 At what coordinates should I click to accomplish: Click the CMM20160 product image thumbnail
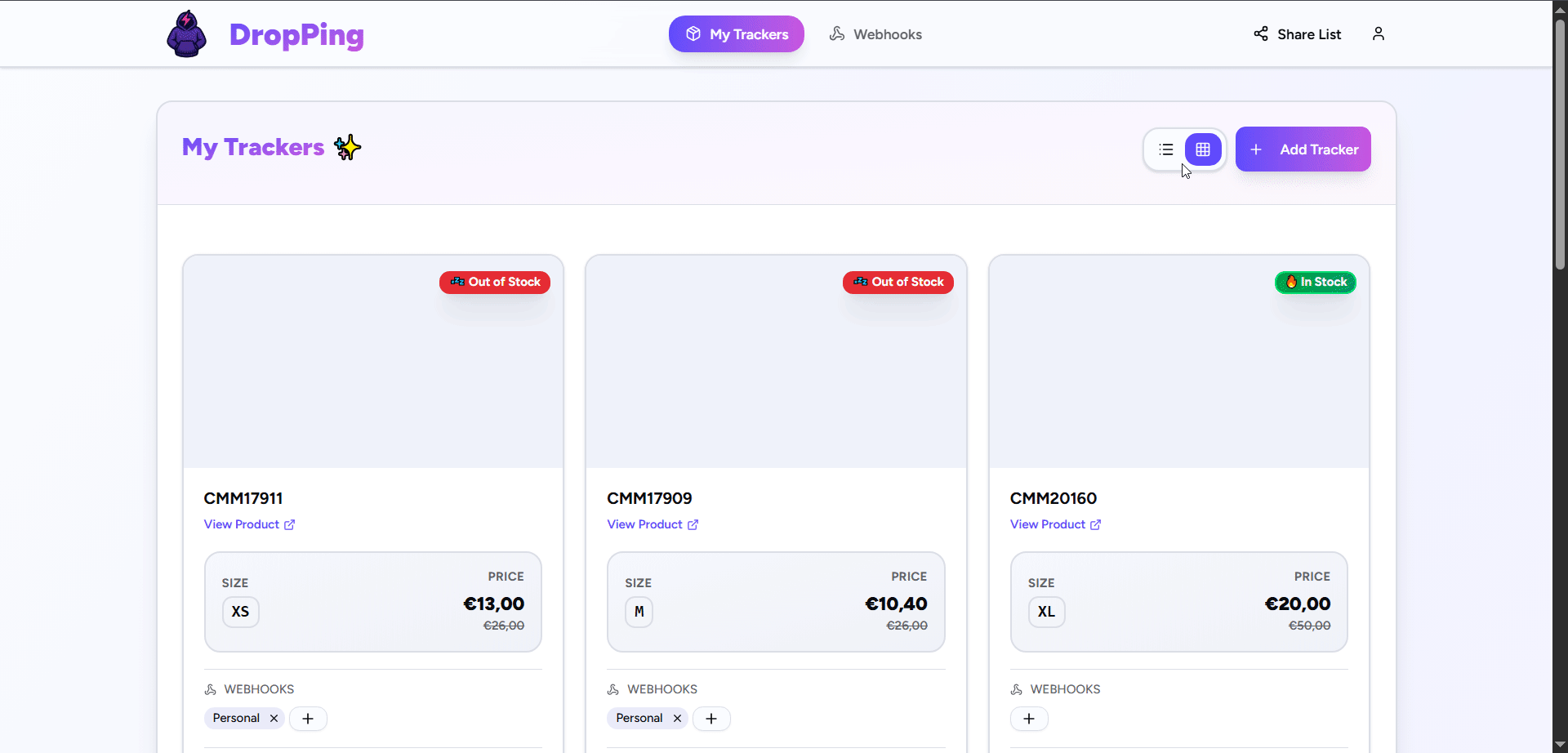tap(1178, 376)
